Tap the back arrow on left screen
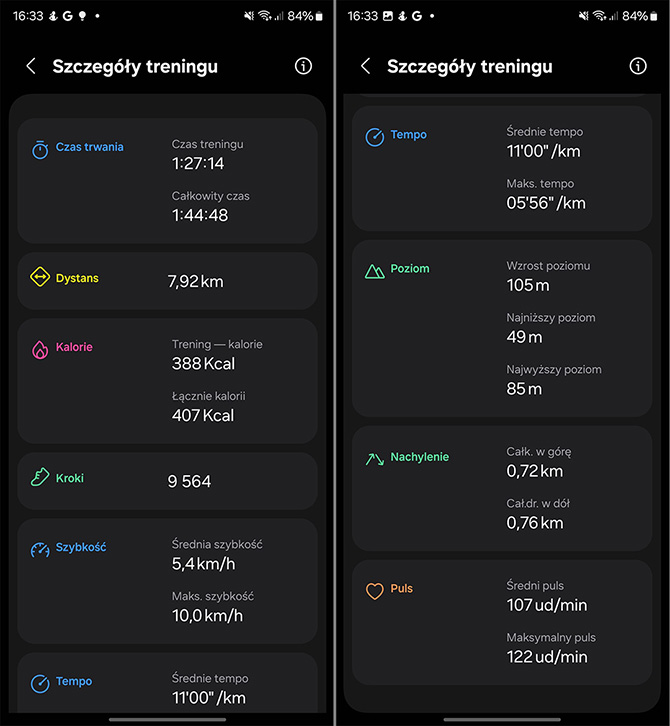 (31, 66)
